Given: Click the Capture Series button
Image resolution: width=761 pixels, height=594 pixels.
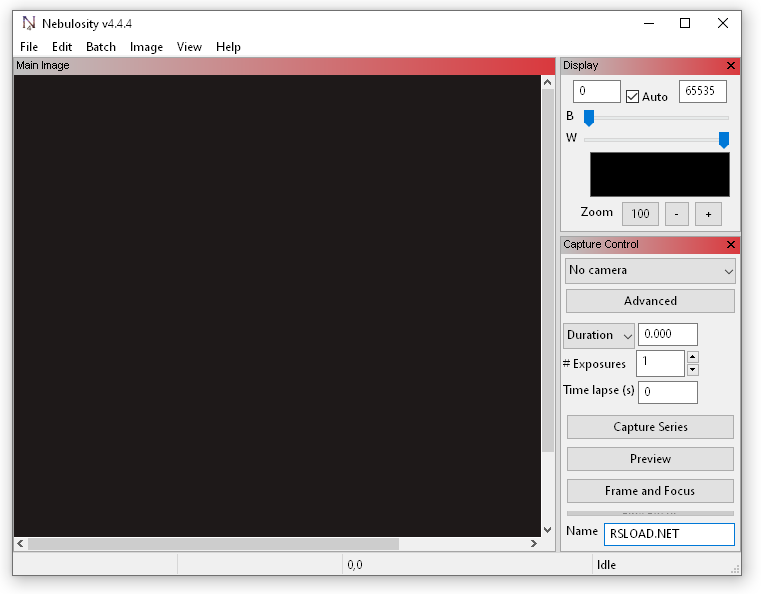Looking at the screenshot, I should point(650,427).
